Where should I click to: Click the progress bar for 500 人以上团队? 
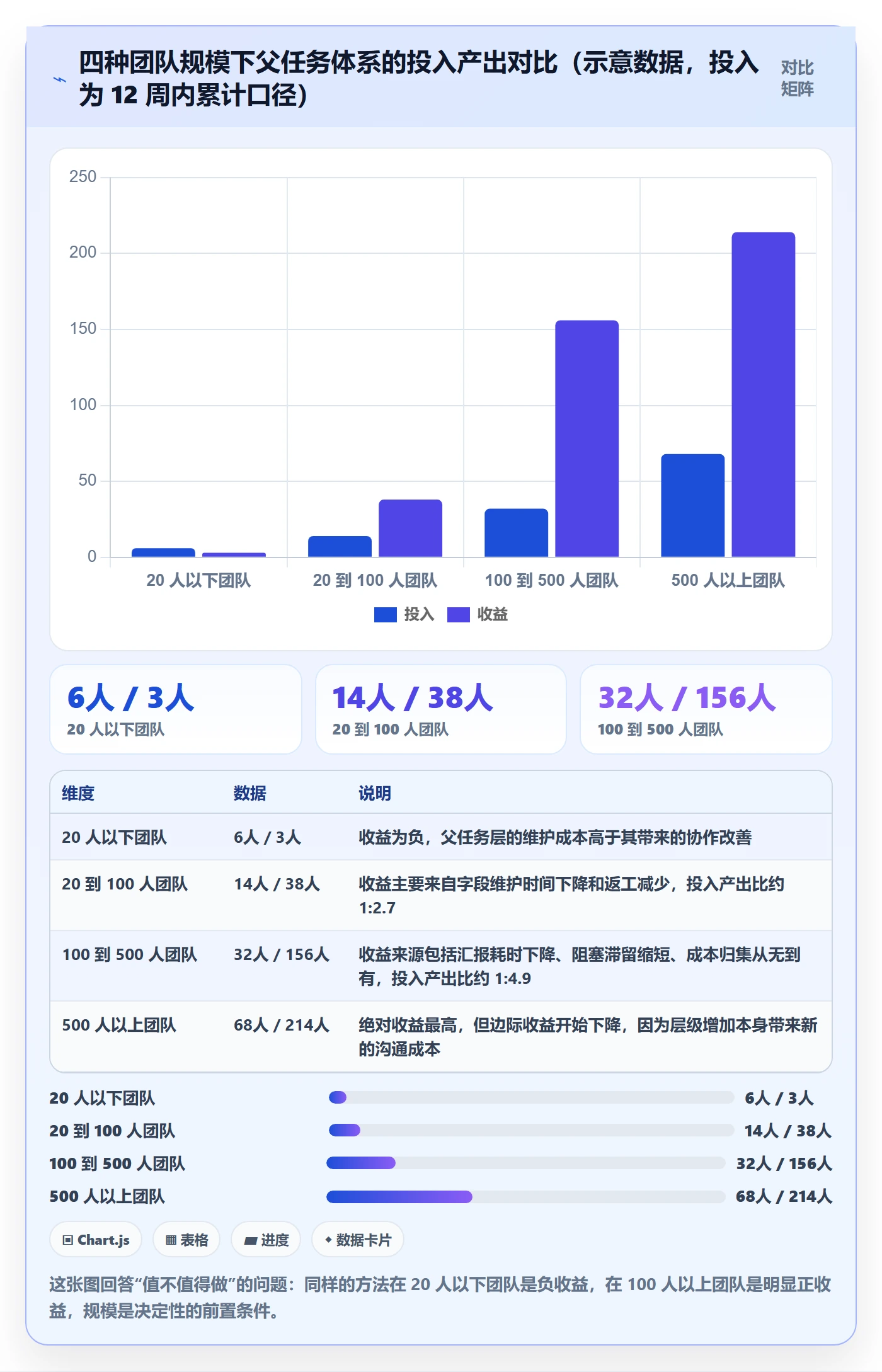pos(526,1196)
